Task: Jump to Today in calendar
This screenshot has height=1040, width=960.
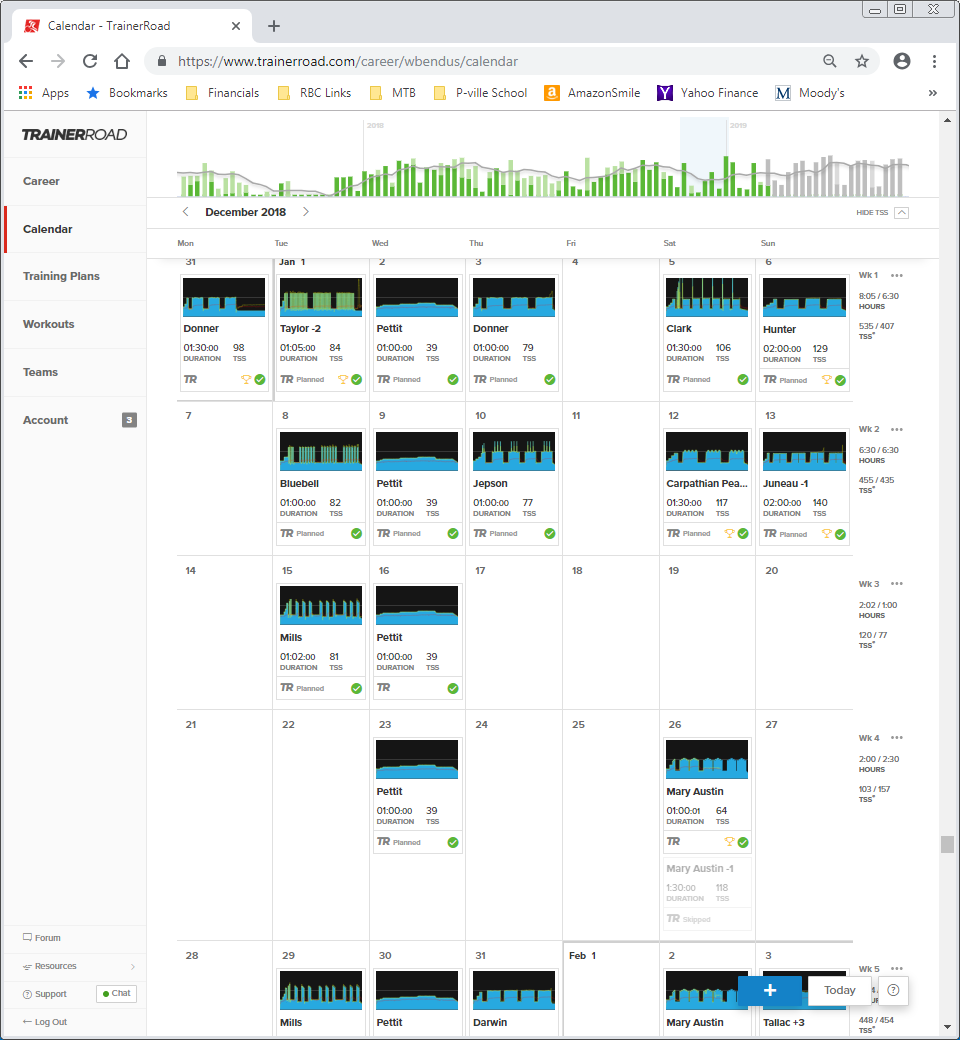Action: coord(839,990)
